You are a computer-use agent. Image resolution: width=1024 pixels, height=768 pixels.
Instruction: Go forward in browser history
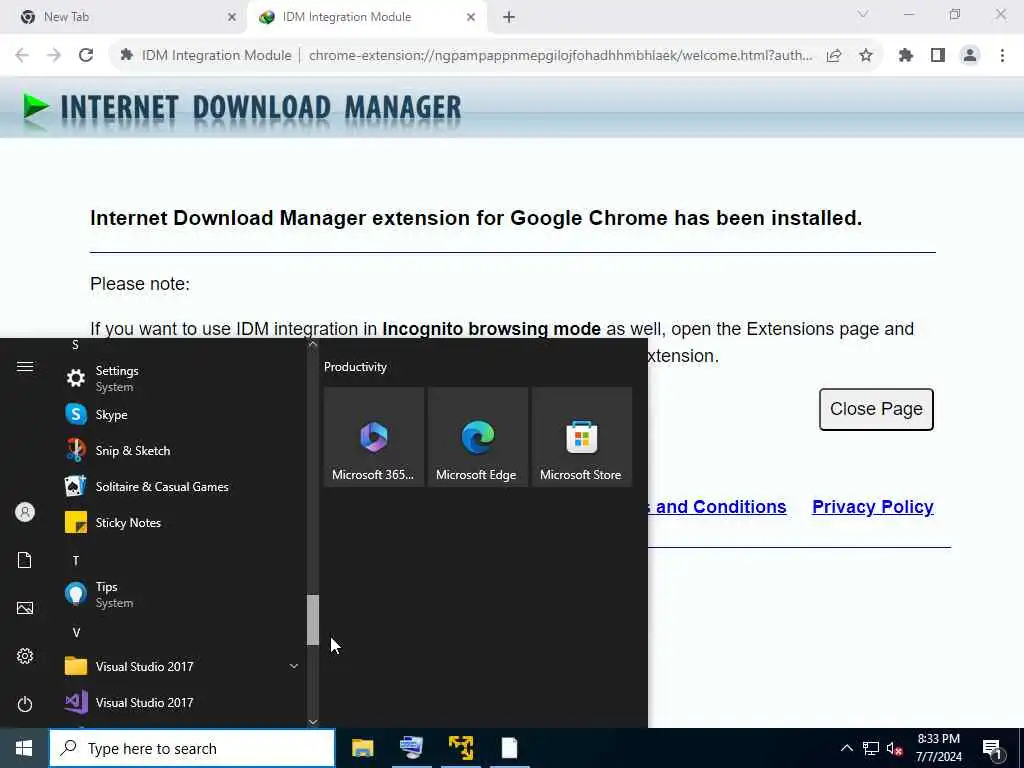click(54, 55)
